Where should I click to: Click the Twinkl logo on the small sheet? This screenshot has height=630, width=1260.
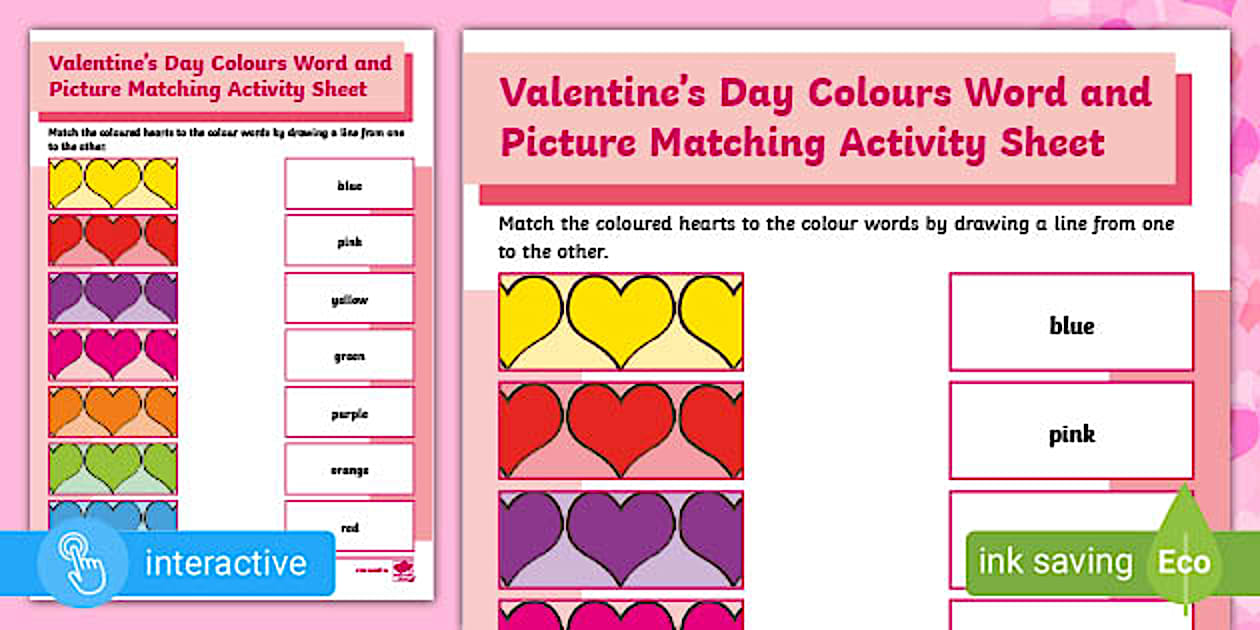coord(402,568)
